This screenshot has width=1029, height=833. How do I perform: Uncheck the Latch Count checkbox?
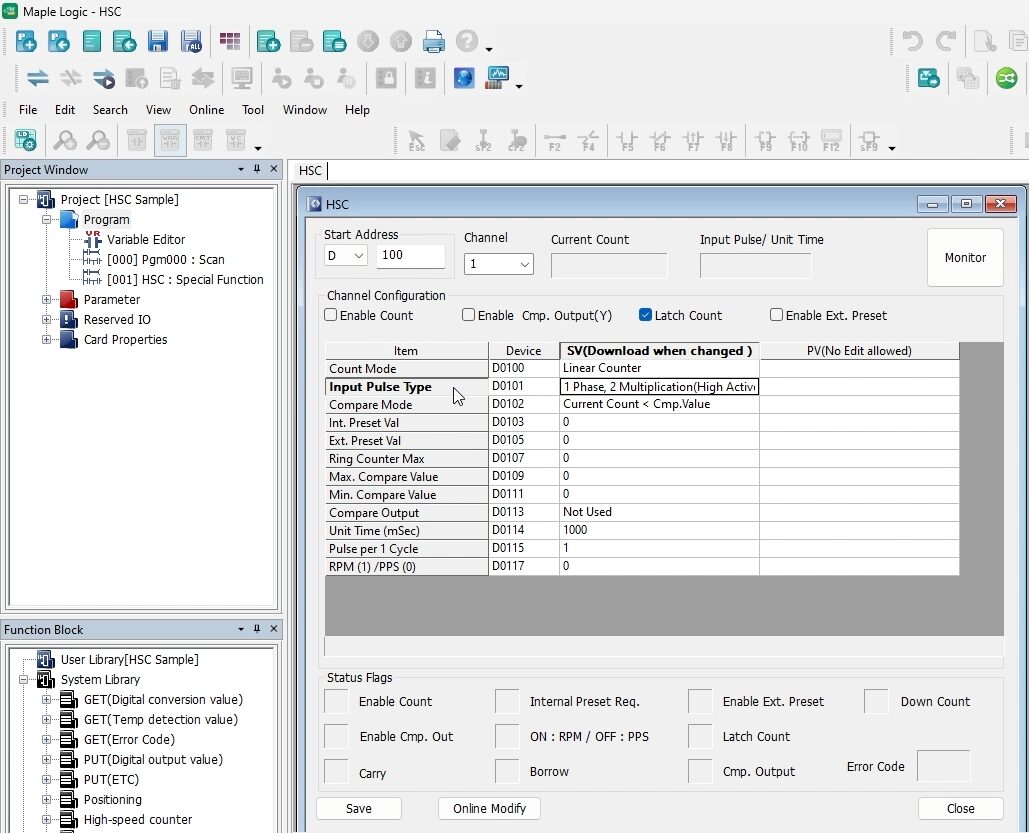pyautogui.click(x=645, y=315)
